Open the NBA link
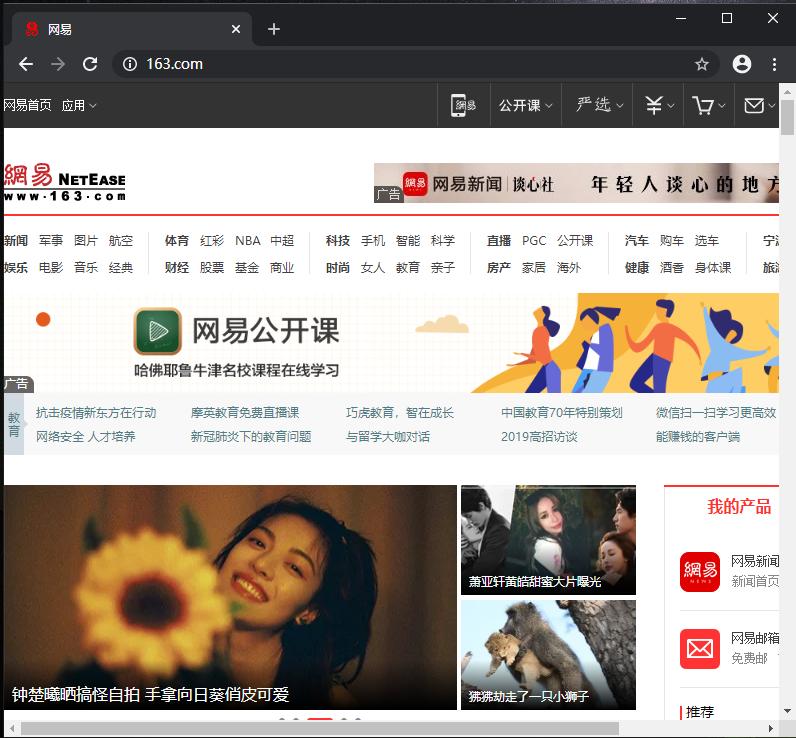The image size is (796, 738). click(248, 241)
